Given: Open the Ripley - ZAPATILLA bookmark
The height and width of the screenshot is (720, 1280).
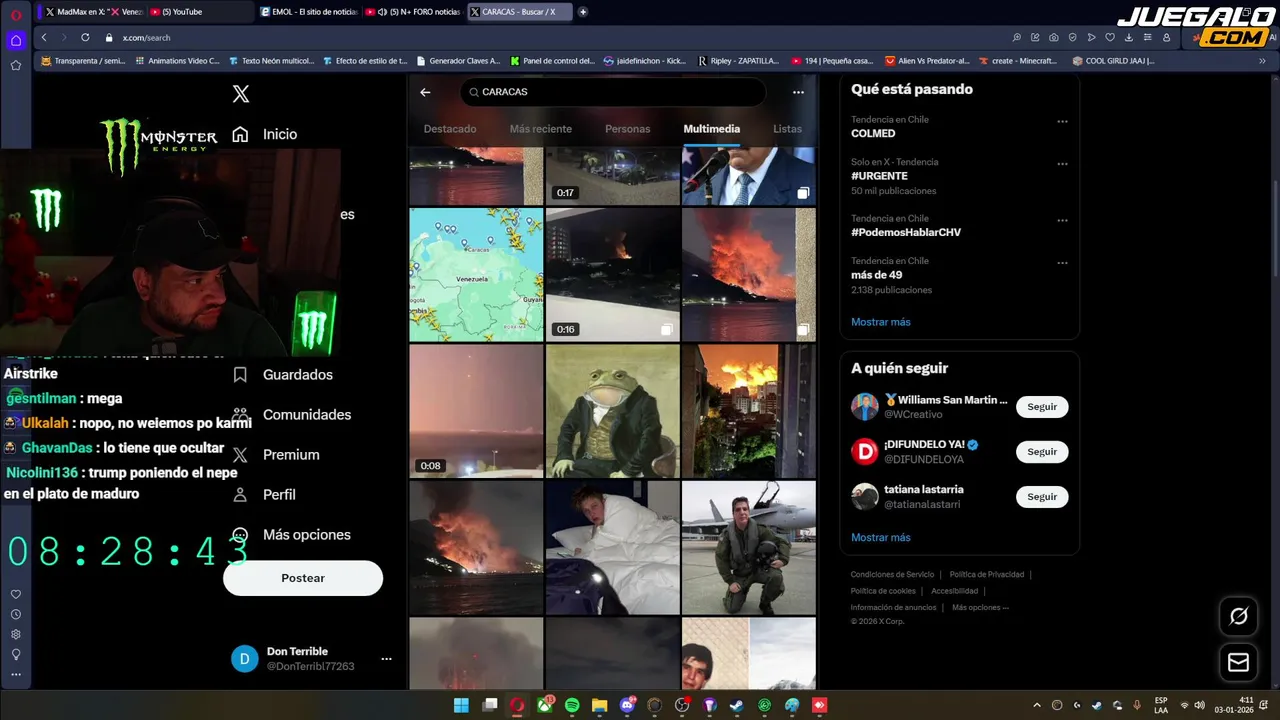Looking at the screenshot, I should coord(738,61).
